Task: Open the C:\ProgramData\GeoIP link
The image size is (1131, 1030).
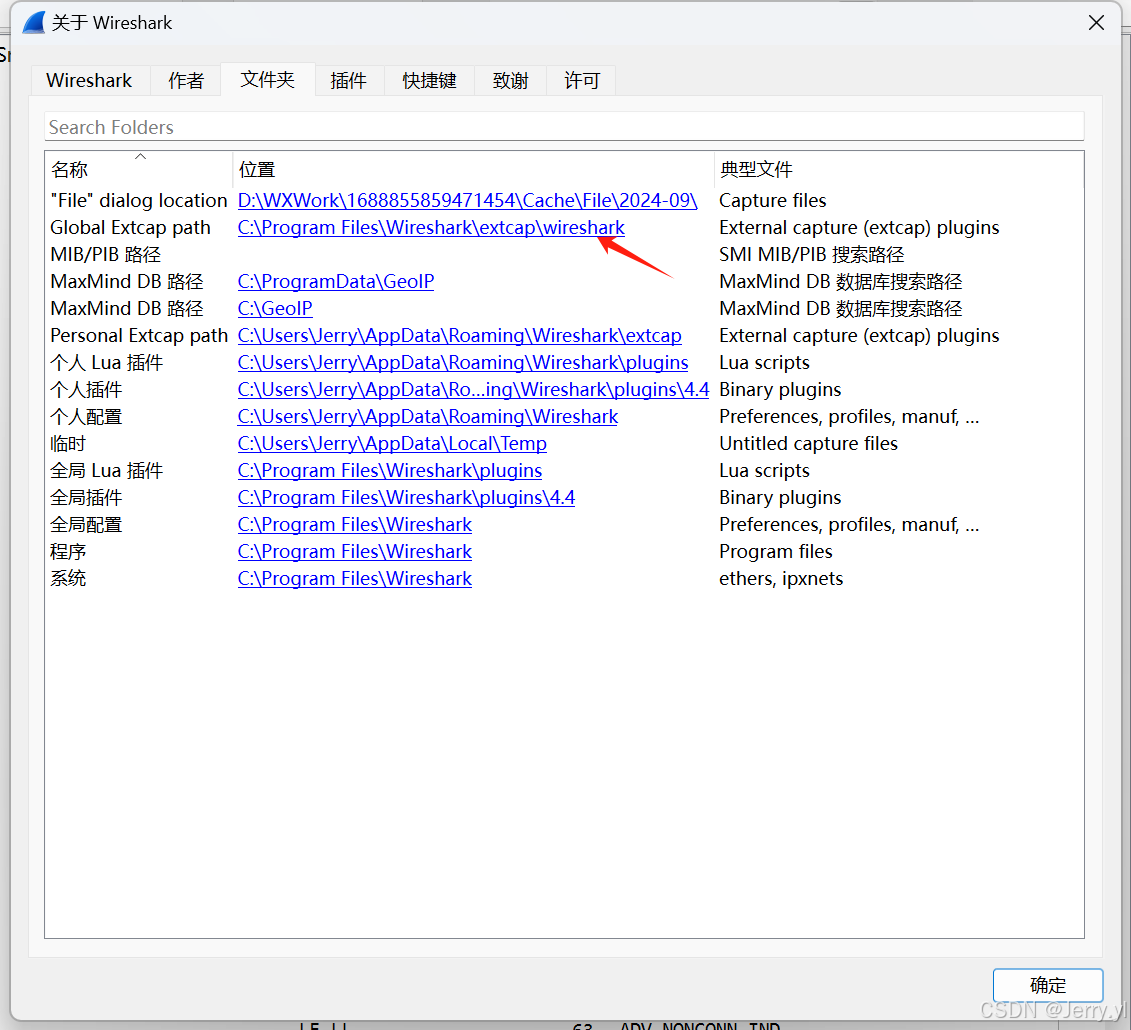Action: [335, 282]
